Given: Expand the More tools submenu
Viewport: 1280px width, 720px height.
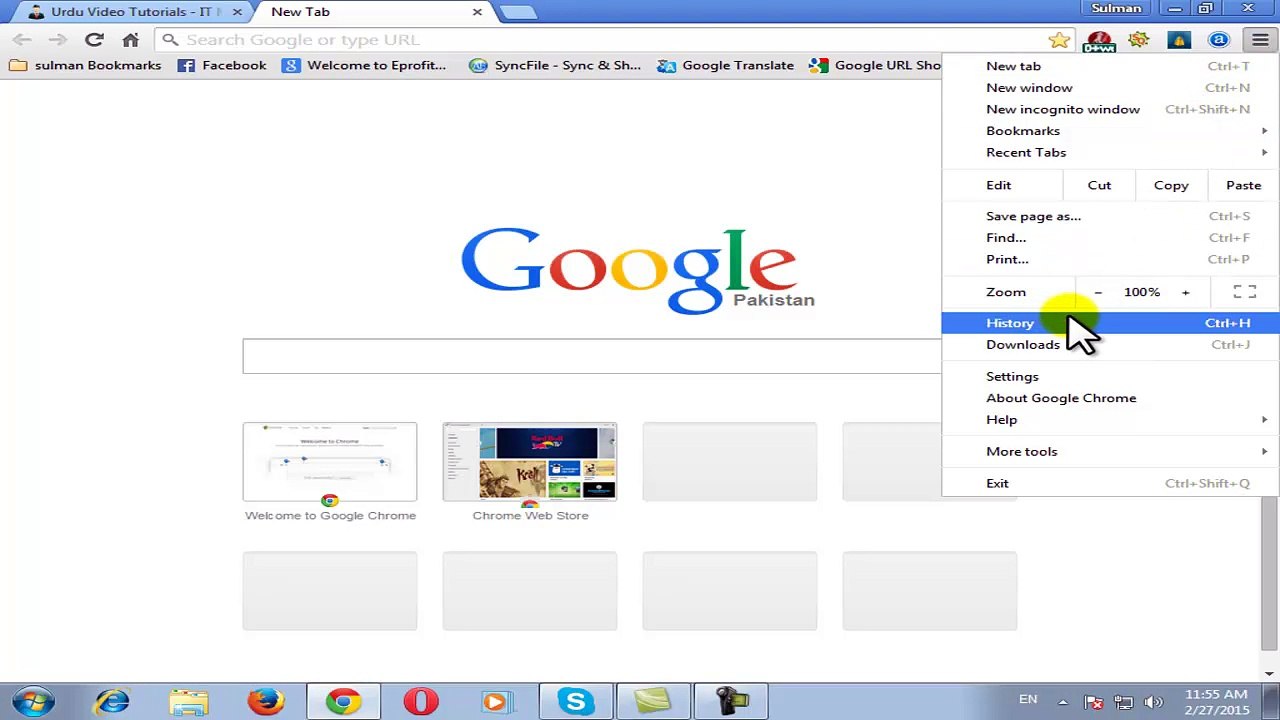Looking at the screenshot, I should 1110,452.
